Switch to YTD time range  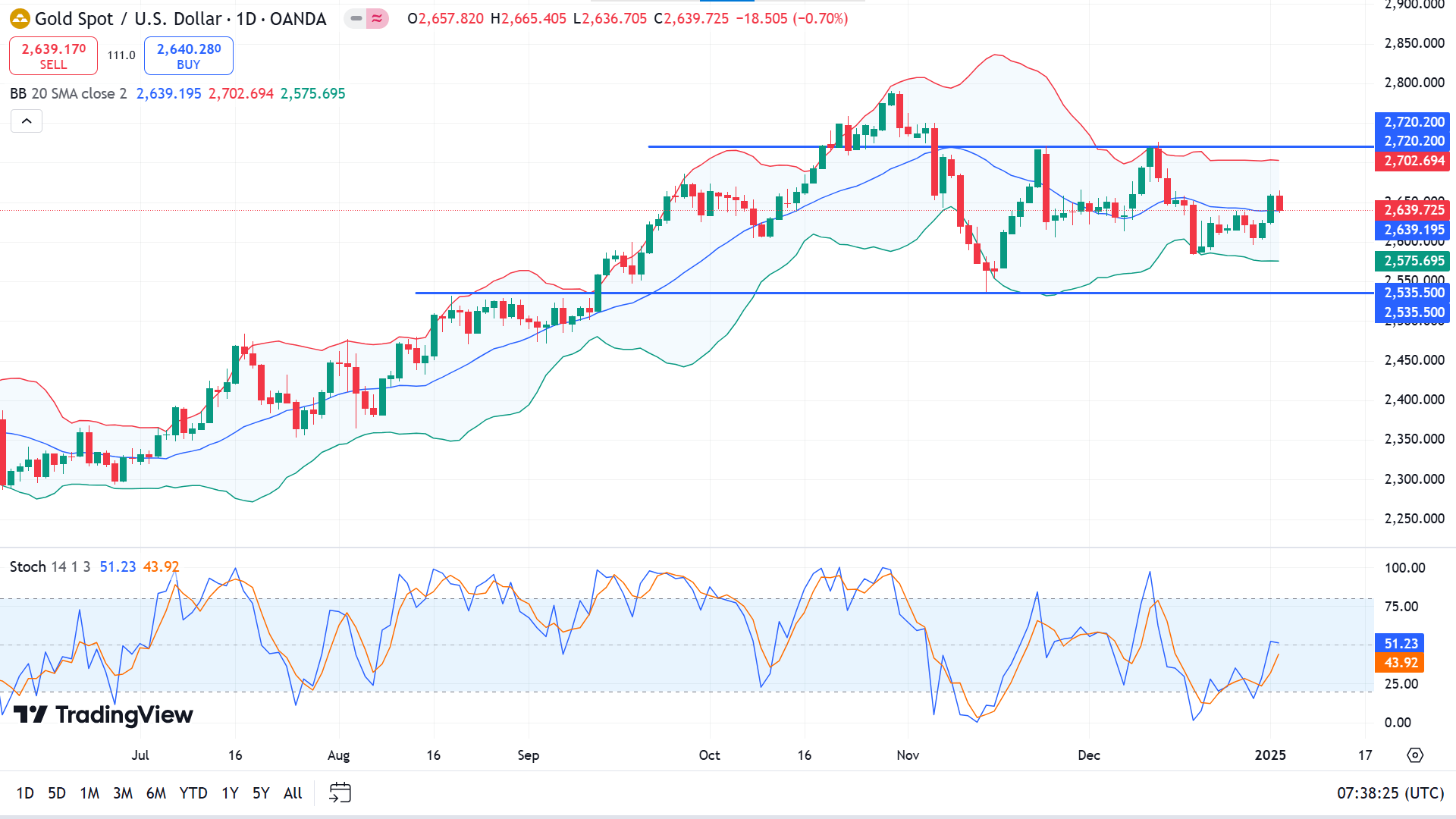[193, 793]
